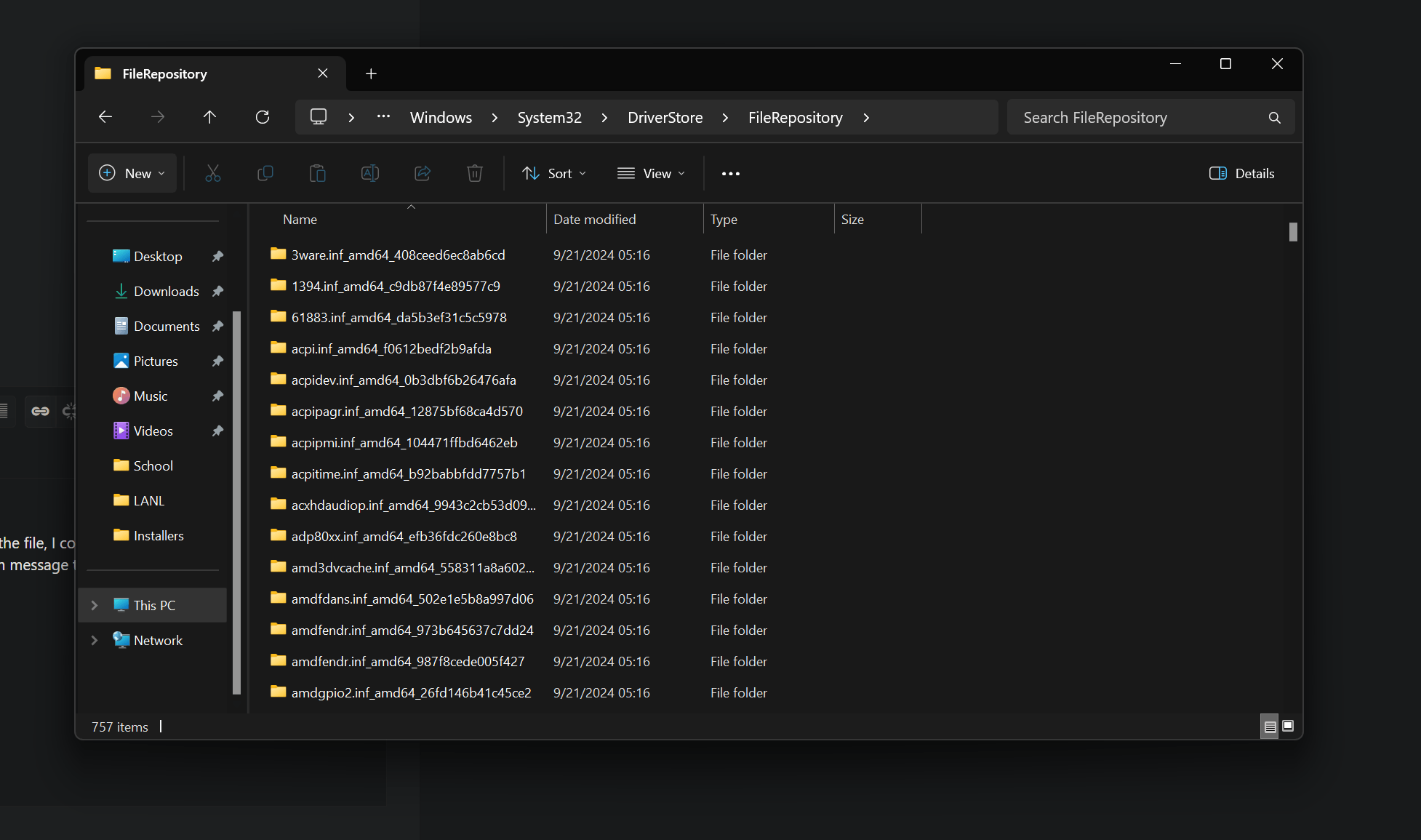The height and width of the screenshot is (840, 1421).
Task: Click the Search FileRepository field
Action: (x=1150, y=118)
